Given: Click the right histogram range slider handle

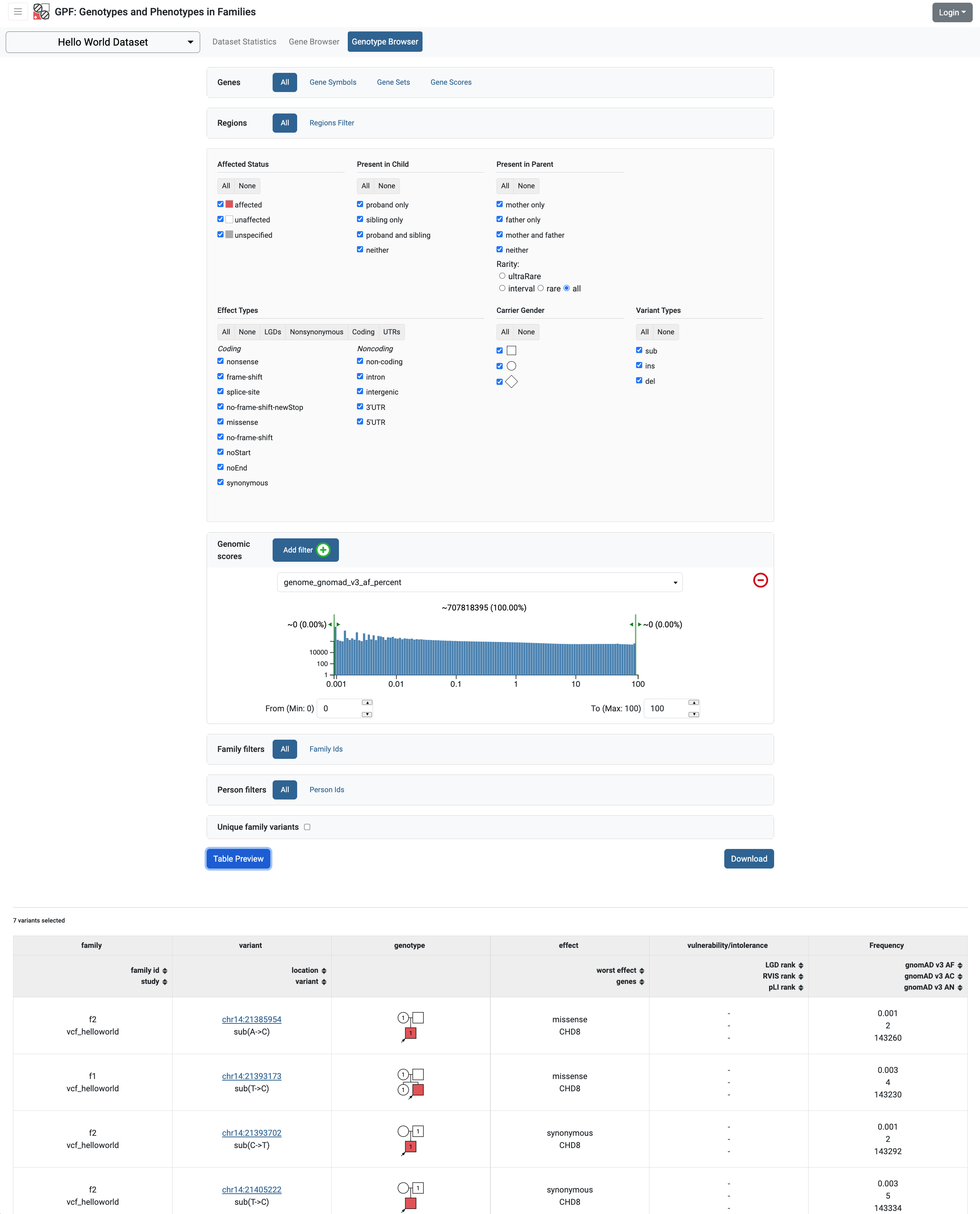Looking at the screenshot, I should pyautogui.click(x=636, y=625).
